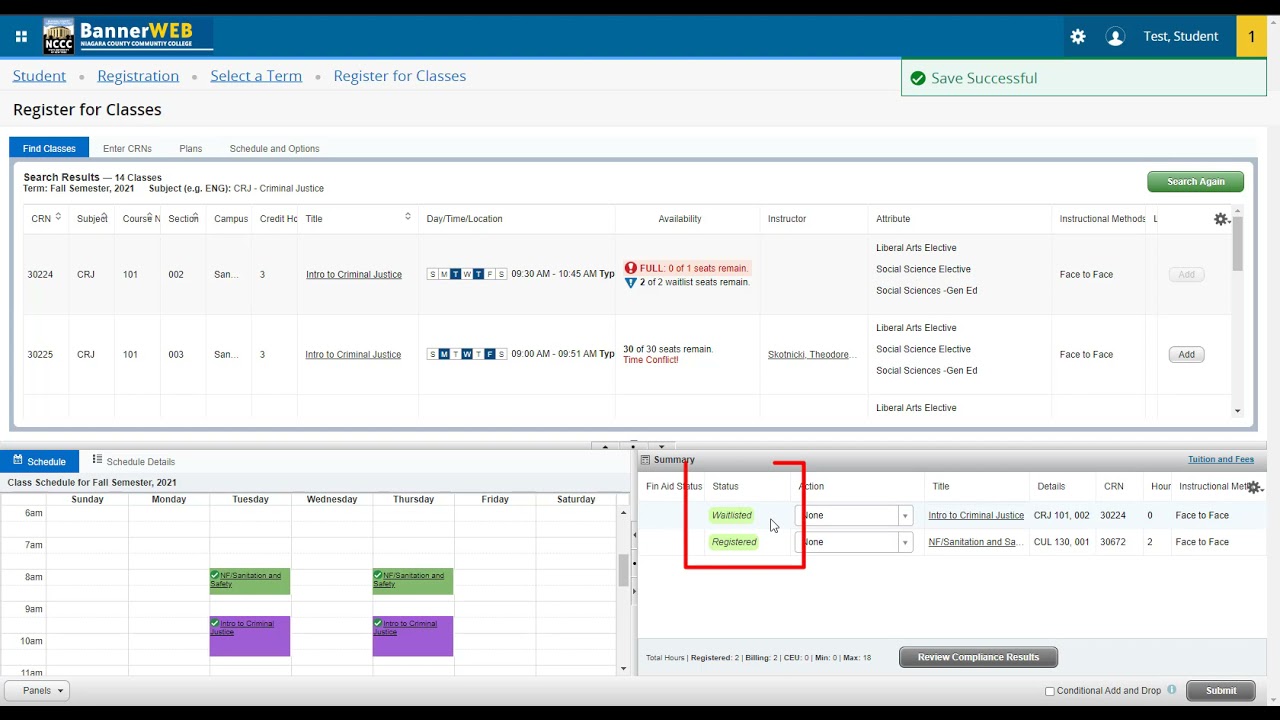The height and width of the screenshot is (720, 1280).
Task: Add CRJ 101 section 003
Action: point(1186,354)
